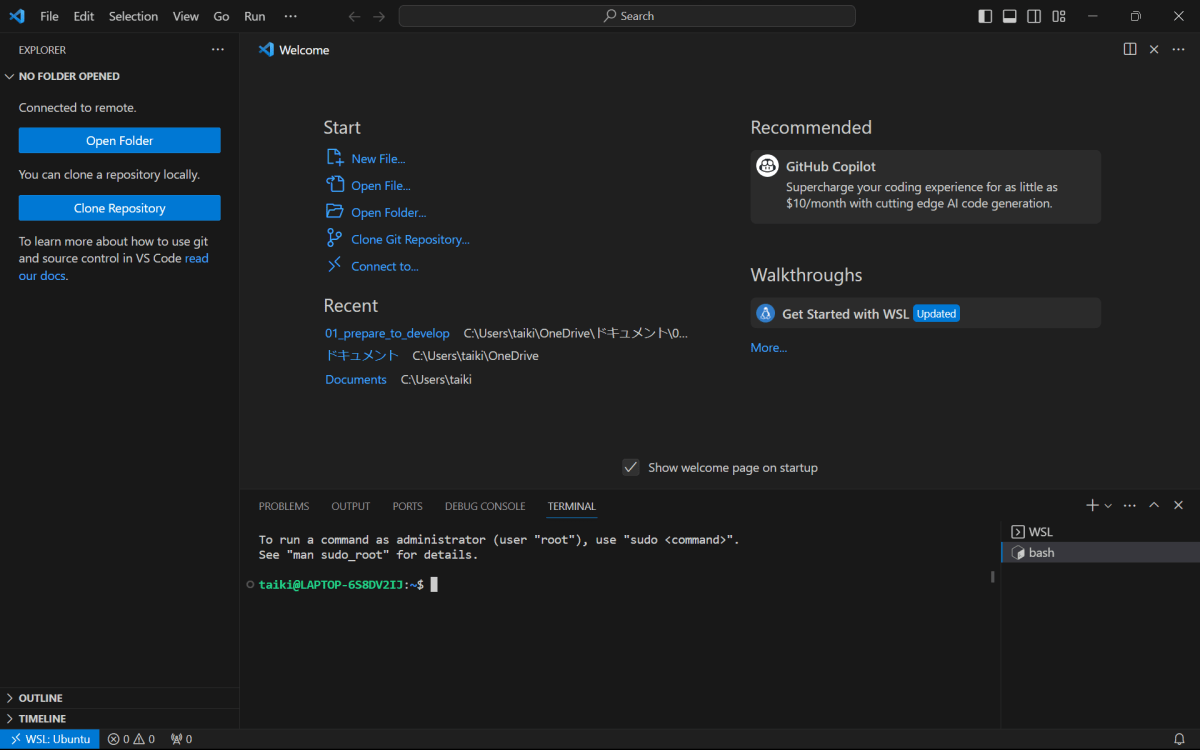
Task: Toggle Show welcome page on startup
Action: 631,467
